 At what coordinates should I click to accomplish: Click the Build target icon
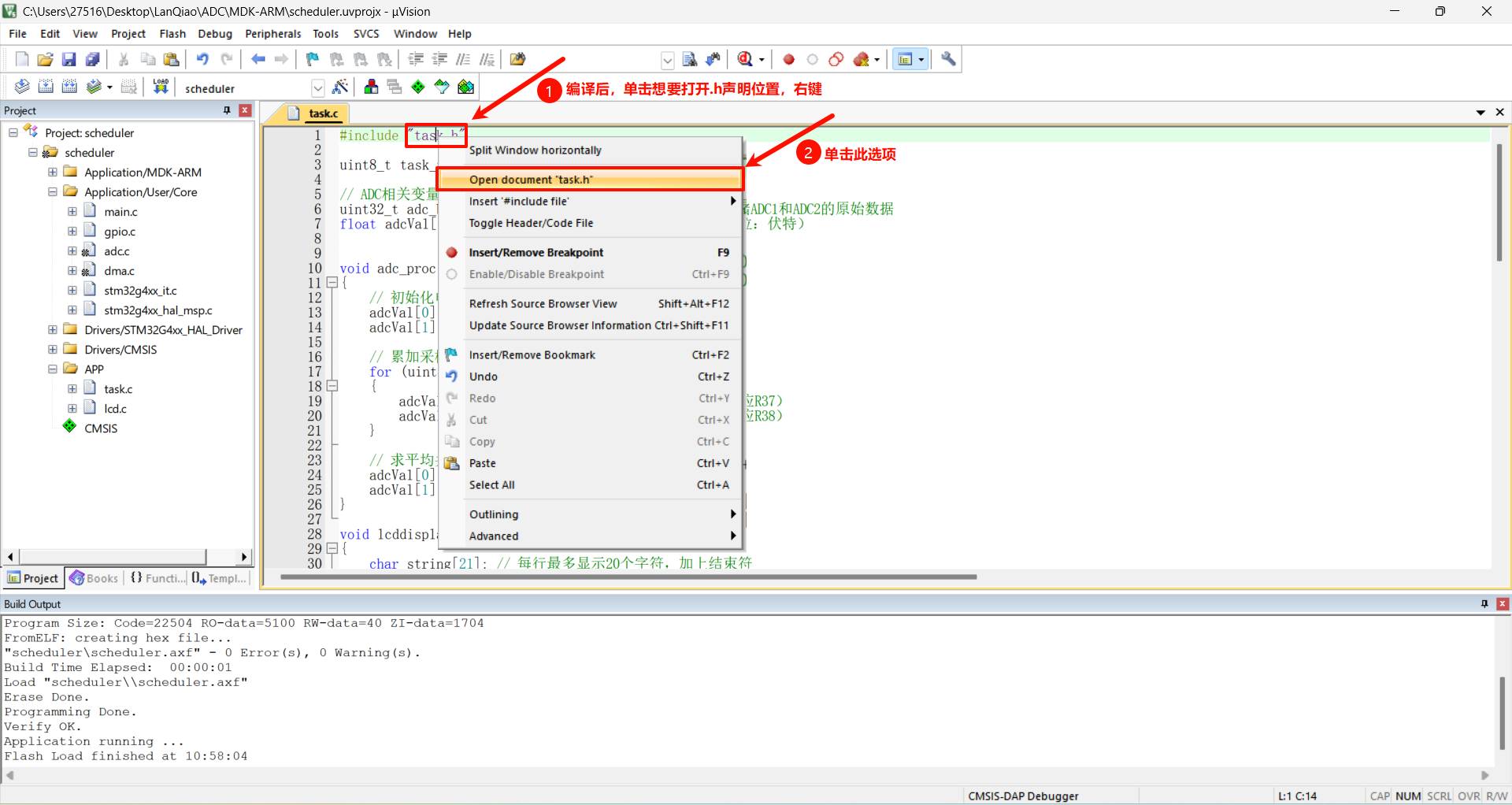[46, 87]
